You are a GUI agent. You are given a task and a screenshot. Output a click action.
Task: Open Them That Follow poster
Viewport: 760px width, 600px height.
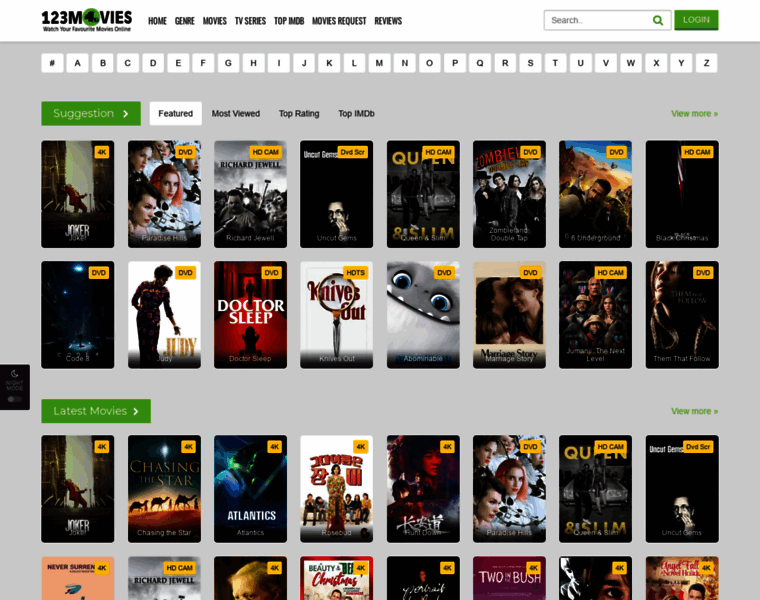coord(682,315)
